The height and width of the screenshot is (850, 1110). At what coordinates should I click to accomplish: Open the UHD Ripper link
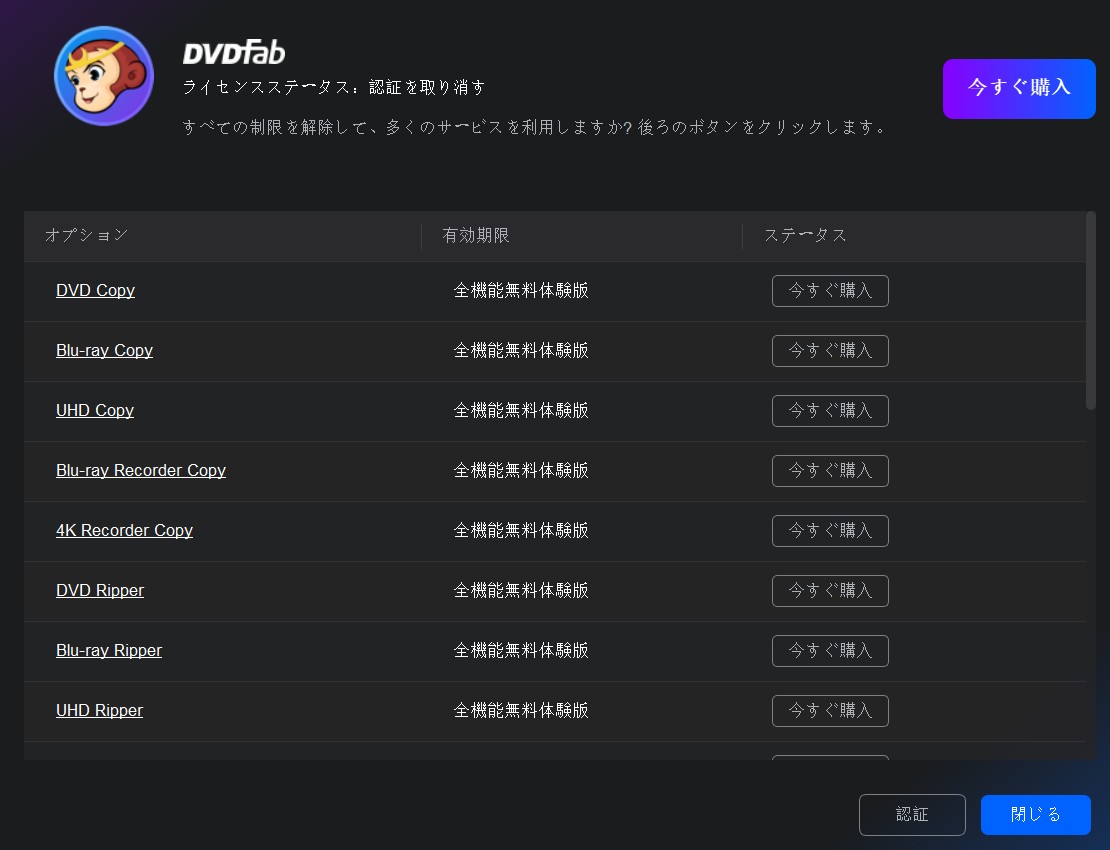coord(99,711)
